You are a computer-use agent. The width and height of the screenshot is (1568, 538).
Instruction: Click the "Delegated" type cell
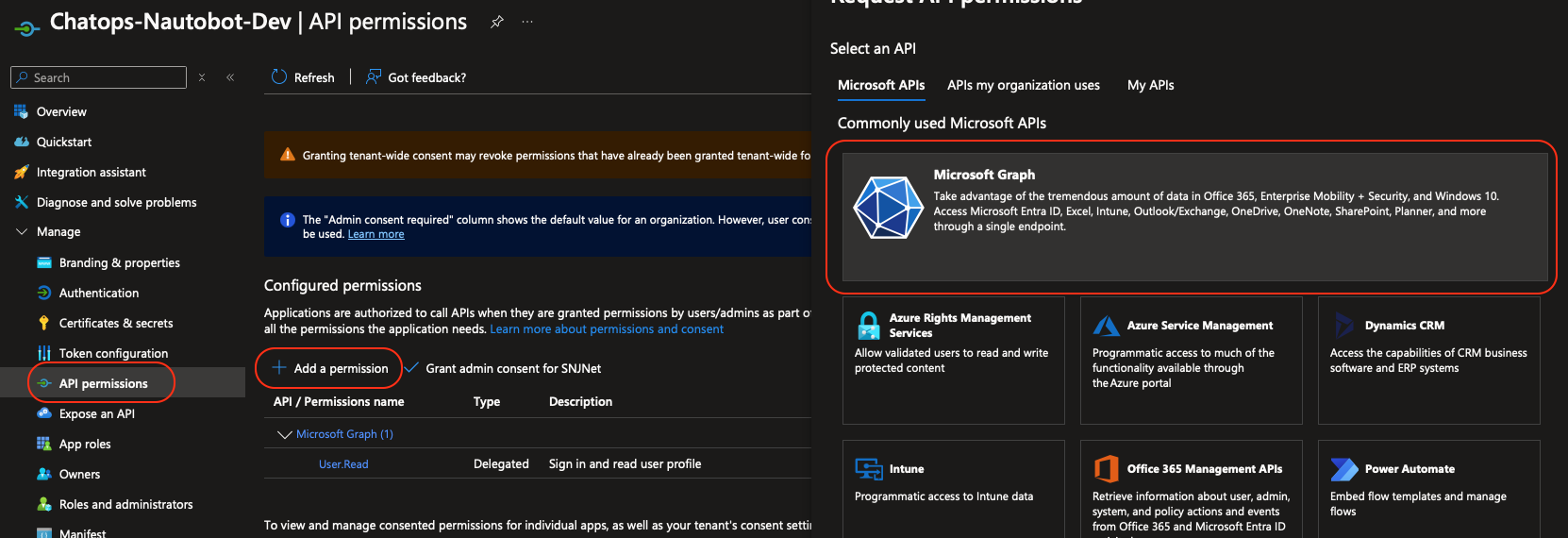pyautogui.click(x=501, y=463)
